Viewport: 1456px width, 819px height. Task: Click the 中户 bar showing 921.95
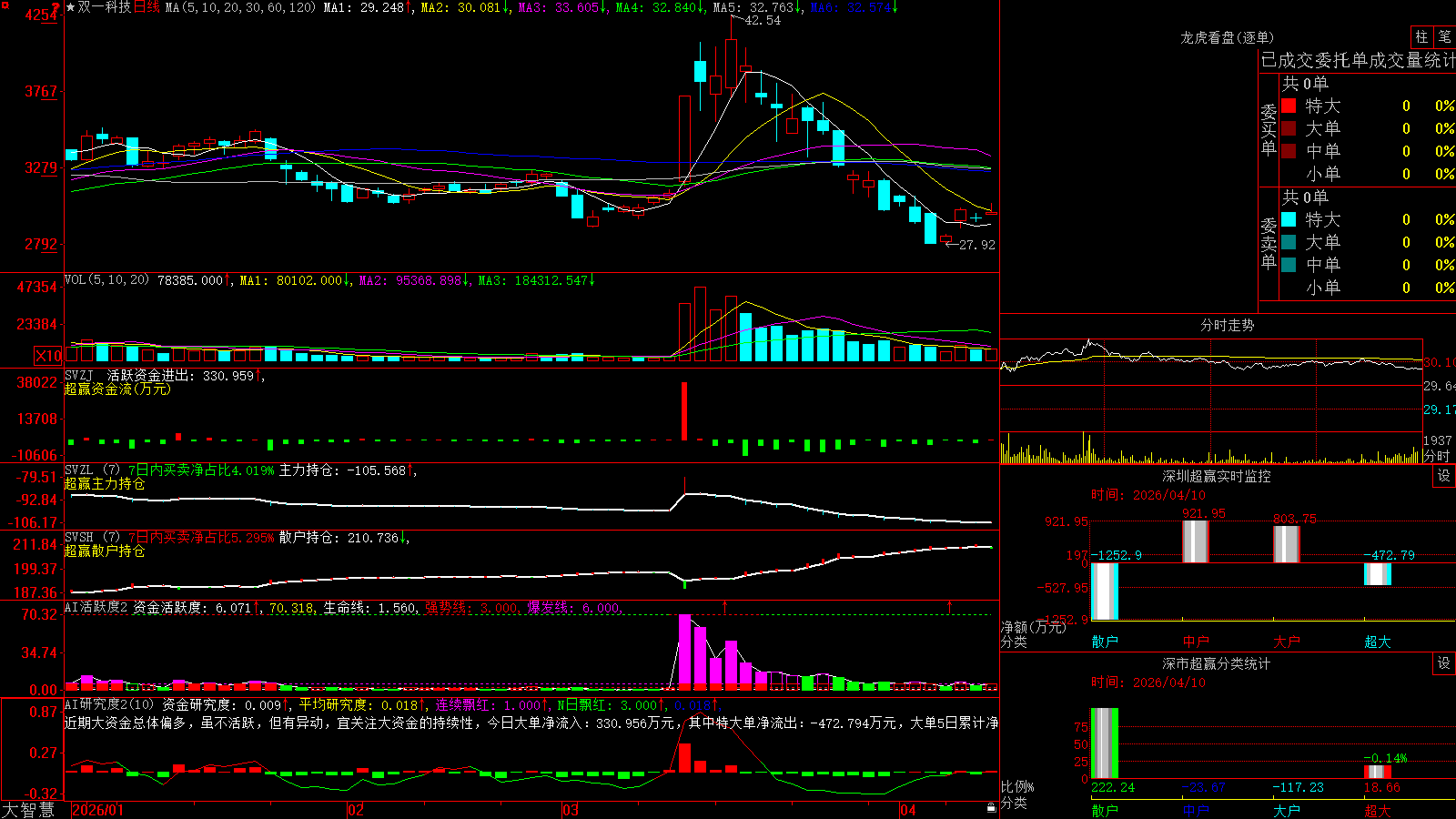[1196, 541]
